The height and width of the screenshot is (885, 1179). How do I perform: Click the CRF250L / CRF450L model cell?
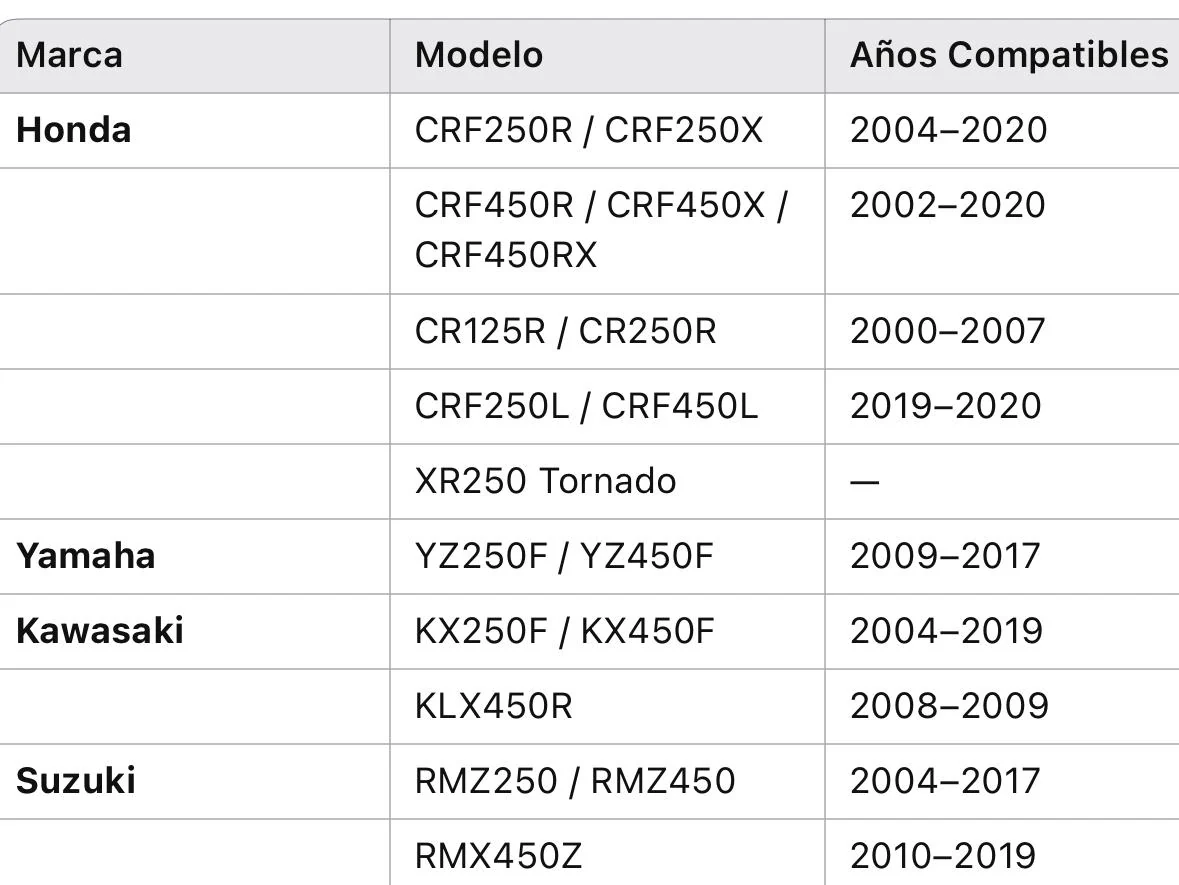[608, 406]
